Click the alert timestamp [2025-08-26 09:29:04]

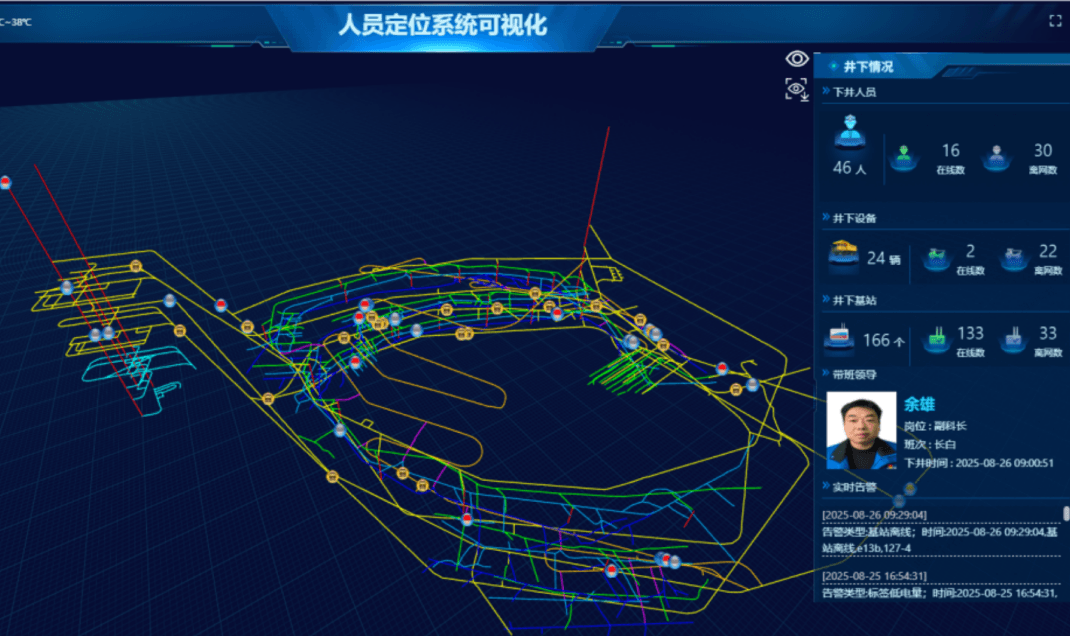tap(874, 515)
